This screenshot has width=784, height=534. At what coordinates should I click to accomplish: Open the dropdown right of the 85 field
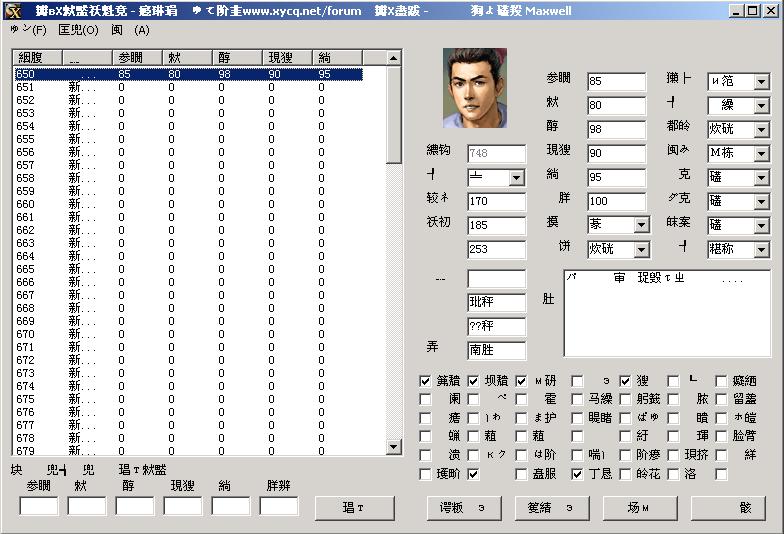coord(761,81)
